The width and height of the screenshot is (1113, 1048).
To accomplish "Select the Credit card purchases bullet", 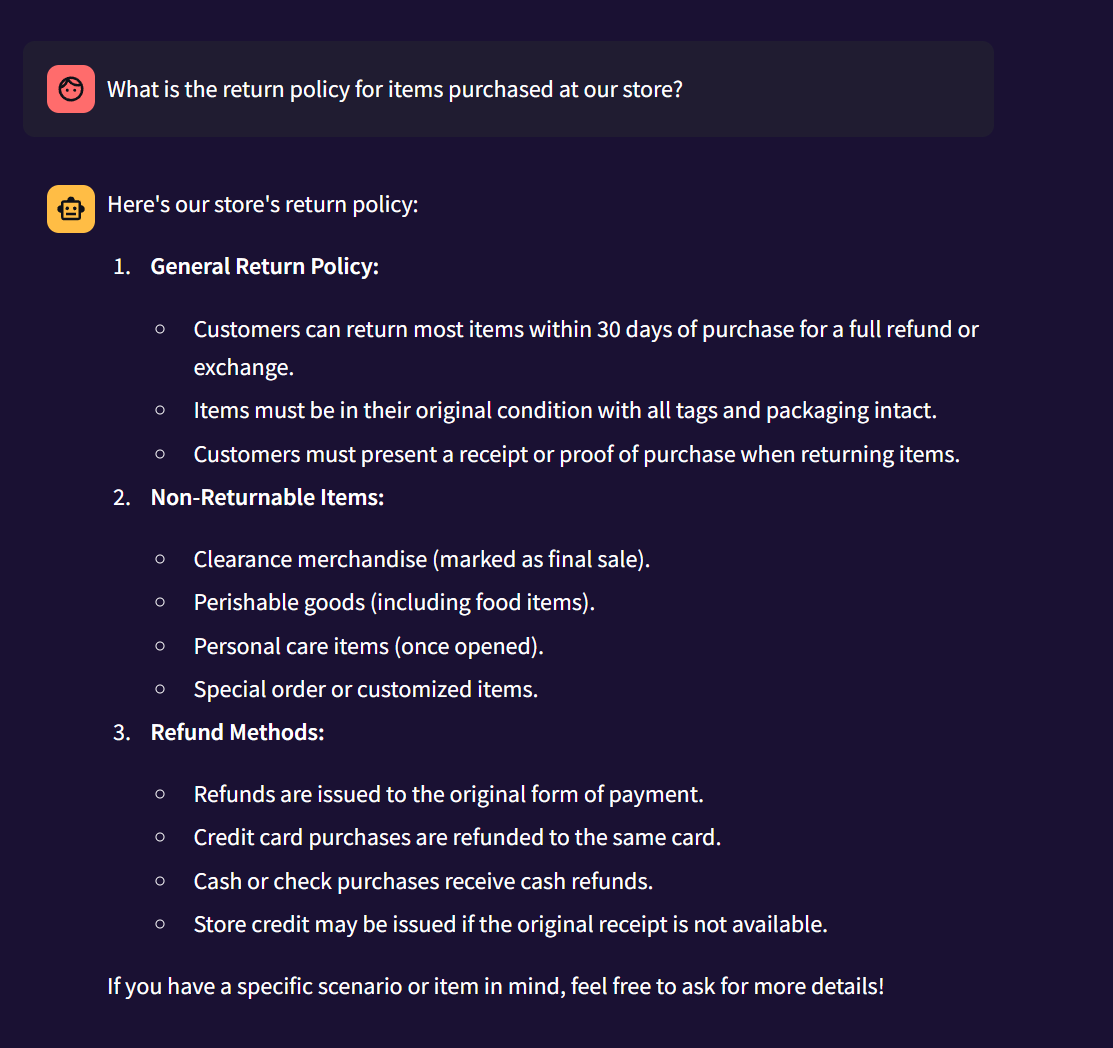I will tap(457, 837).
